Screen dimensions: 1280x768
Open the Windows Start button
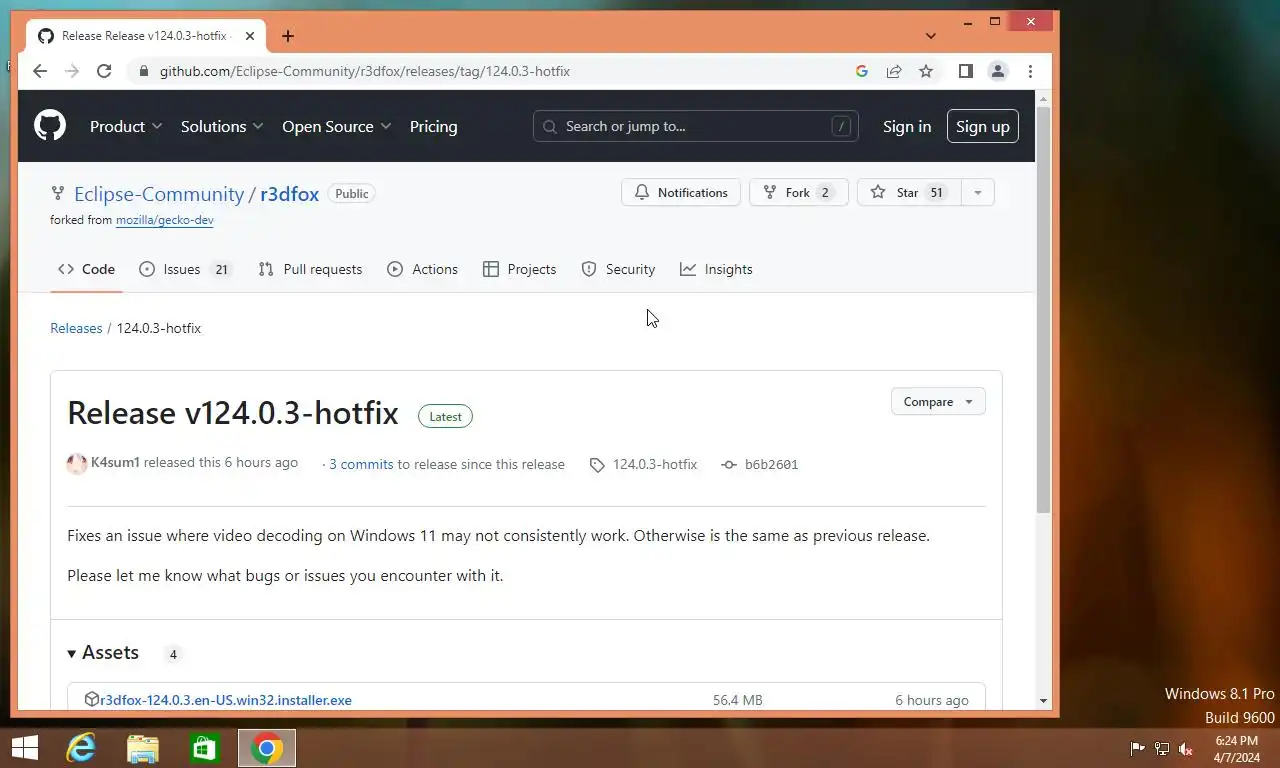pos(24,748)
